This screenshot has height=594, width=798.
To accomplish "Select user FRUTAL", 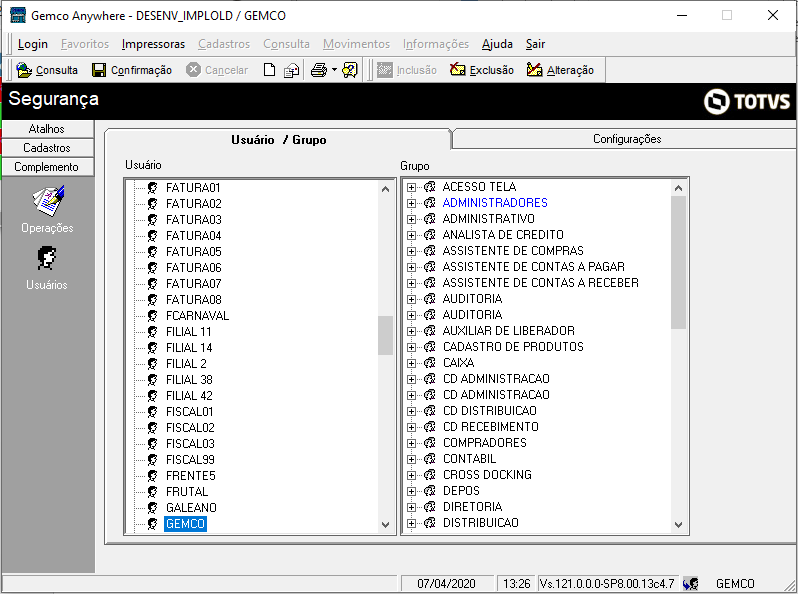I will coord(187,492).
